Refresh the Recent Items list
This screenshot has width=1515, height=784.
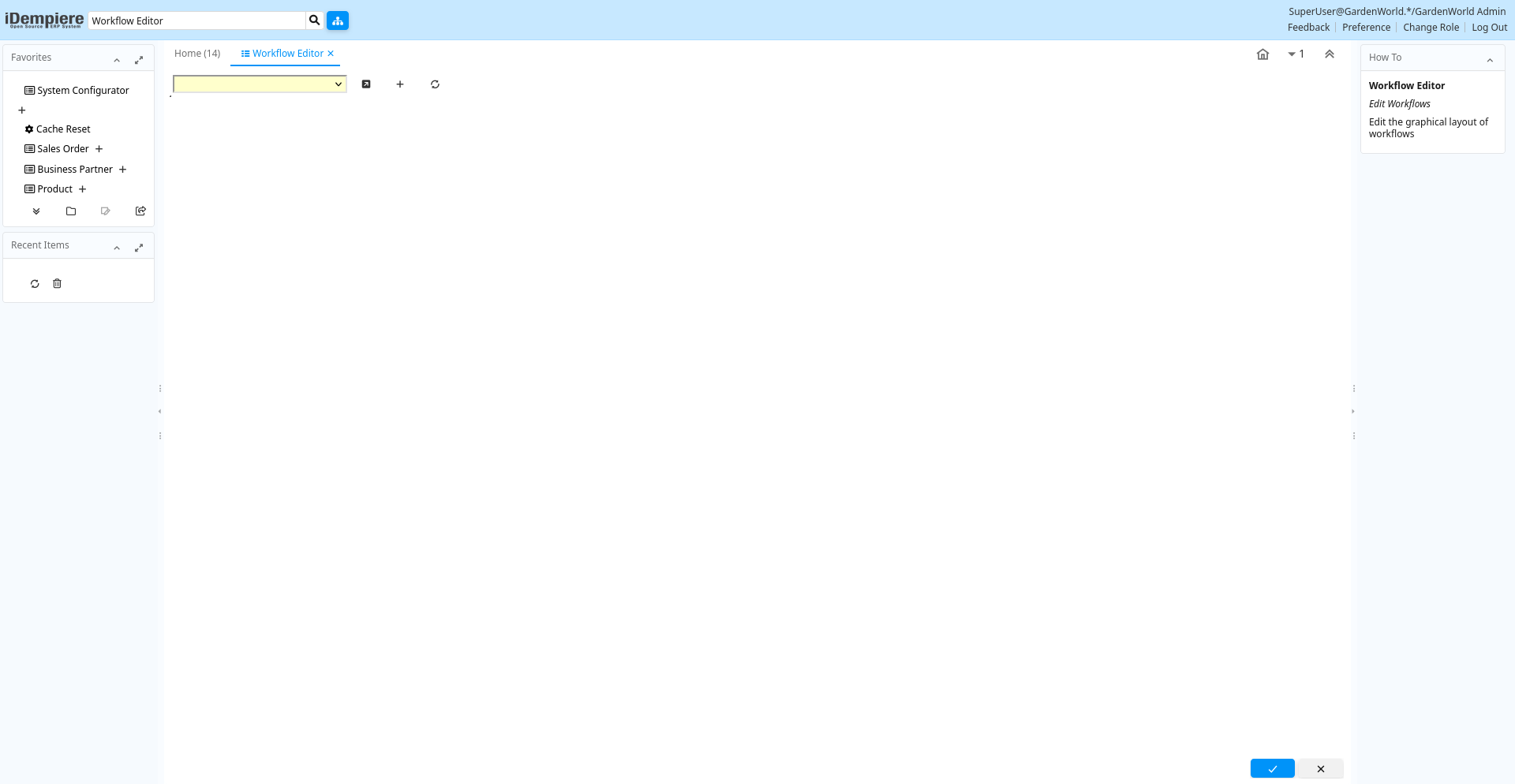coord(35,284)
